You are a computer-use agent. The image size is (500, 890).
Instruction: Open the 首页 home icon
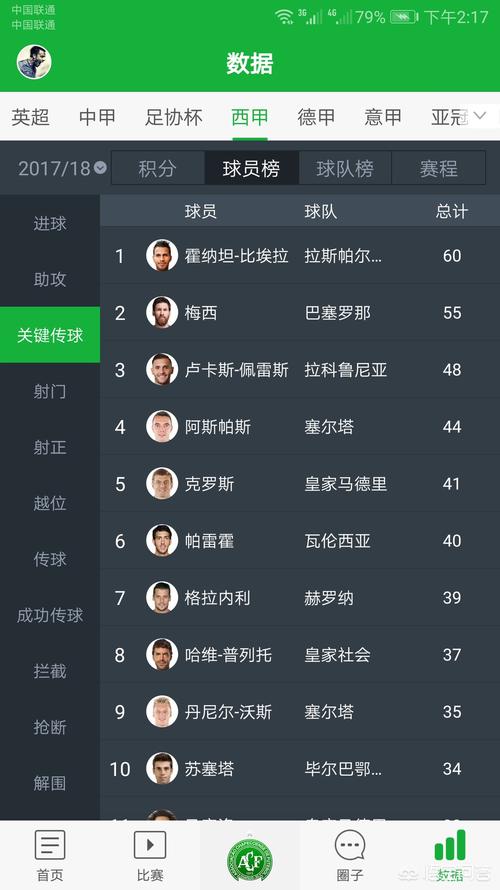pyautogui.click(x=50, y=845)
